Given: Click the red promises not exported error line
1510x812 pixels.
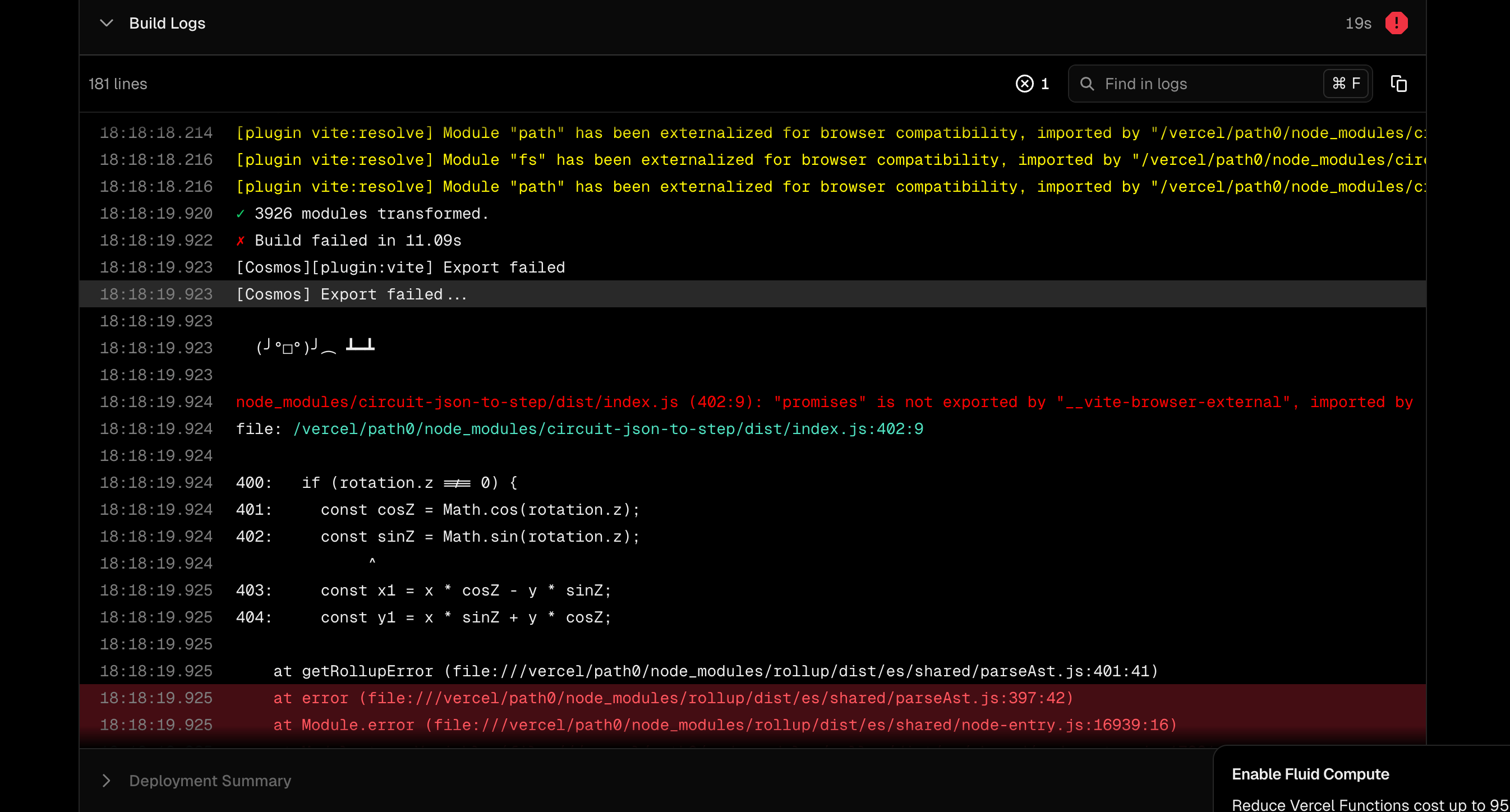Looking at the screenshot, I should (823, 402).
